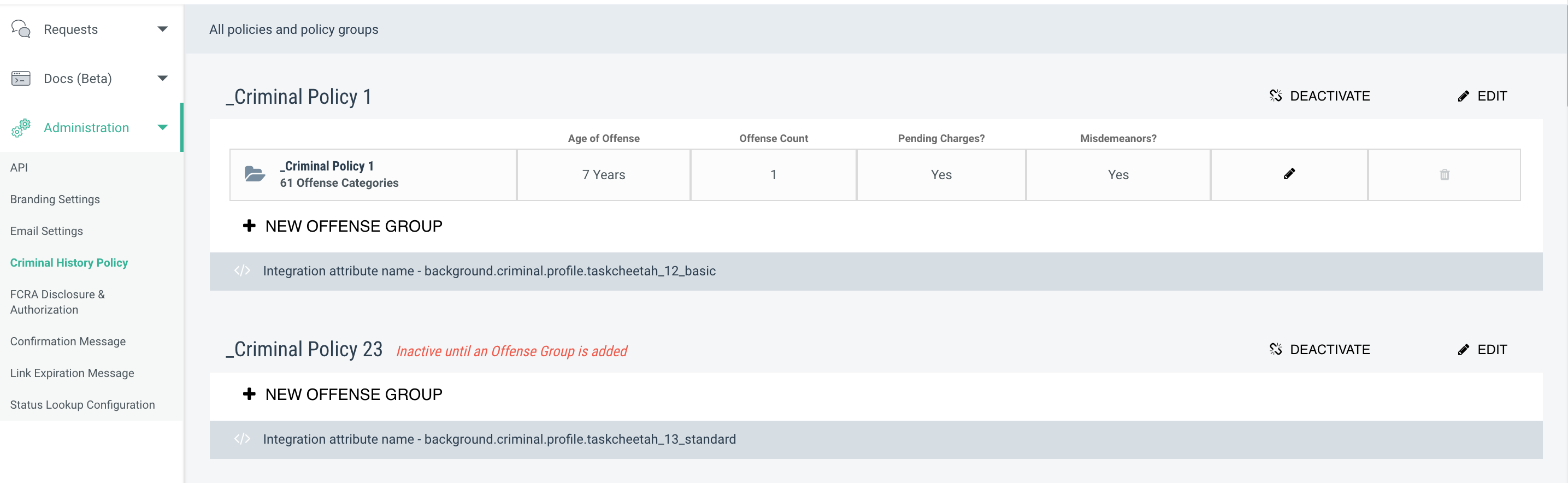Click the taskcheetah_13_standard integration attribute text
Viewport: 1568px width, 483px height.
[x=499, y=439]
